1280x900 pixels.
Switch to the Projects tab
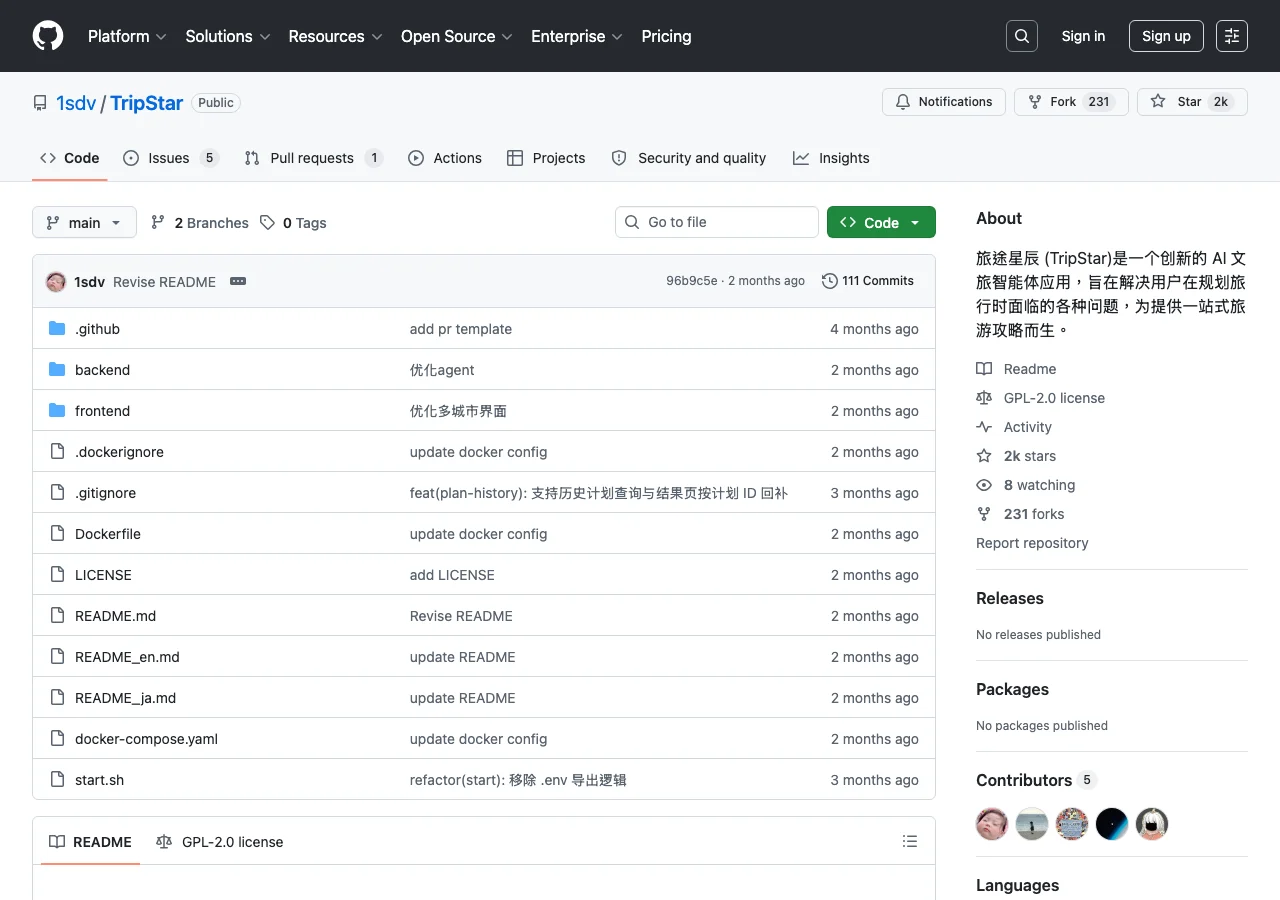(x=546, y=158)
